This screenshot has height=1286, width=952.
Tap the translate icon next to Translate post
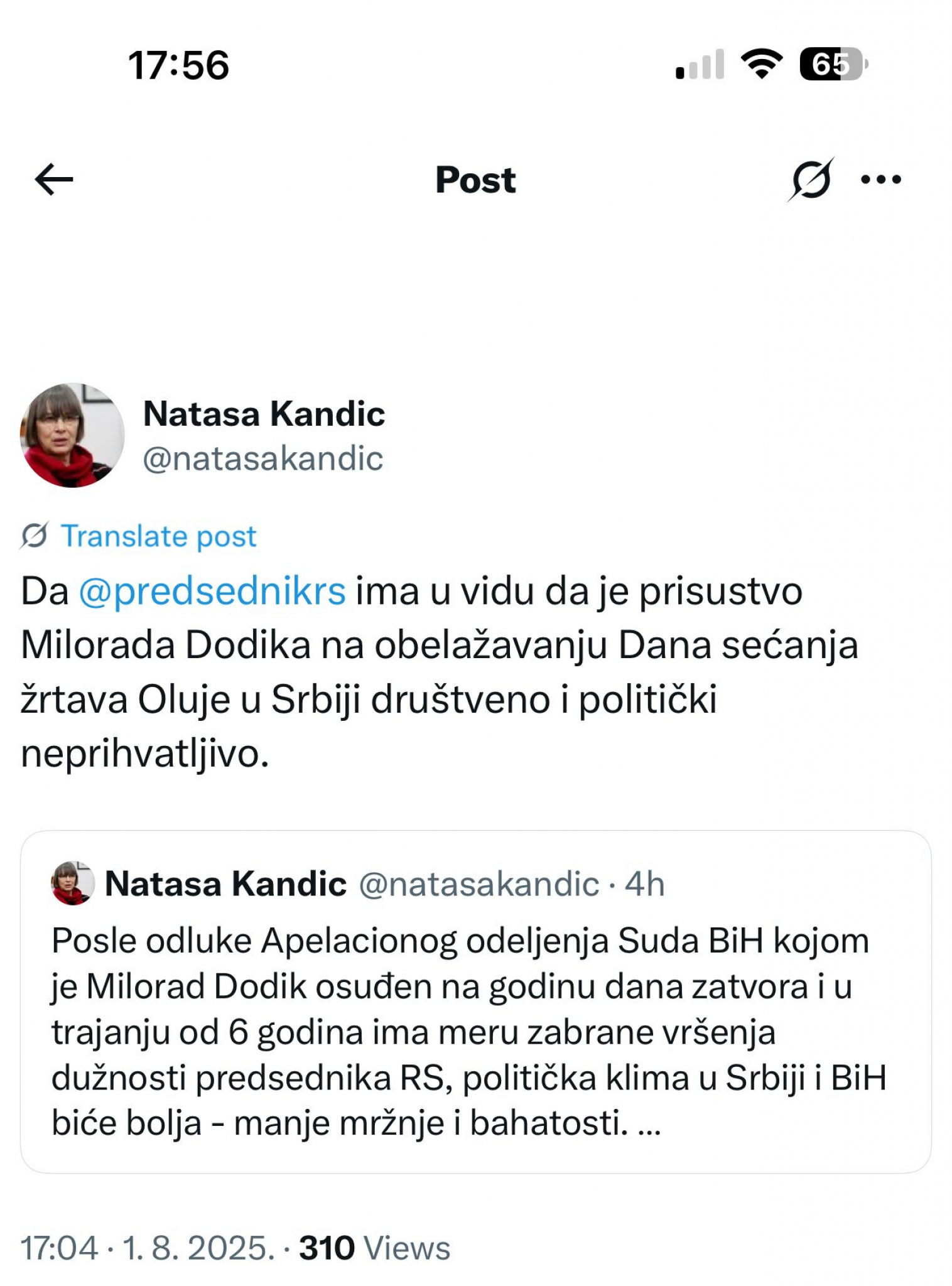tap(35, 534)
